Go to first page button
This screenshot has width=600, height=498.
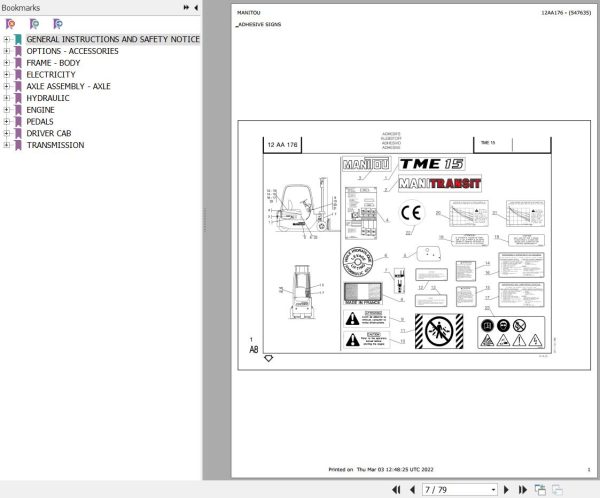tap(396, 490)
